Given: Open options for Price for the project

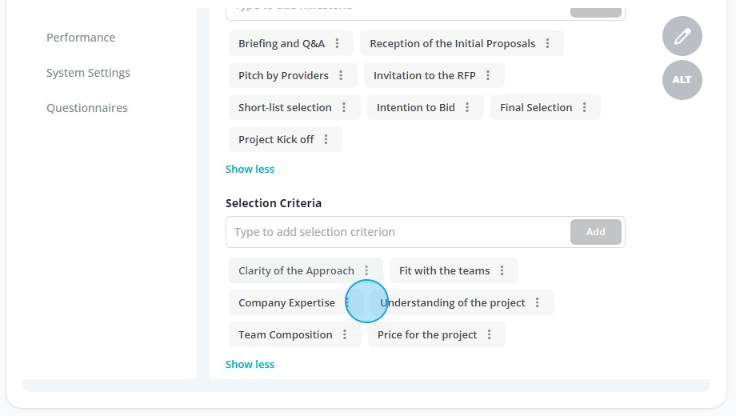Looking at the screenshot, I should point(489,334).
